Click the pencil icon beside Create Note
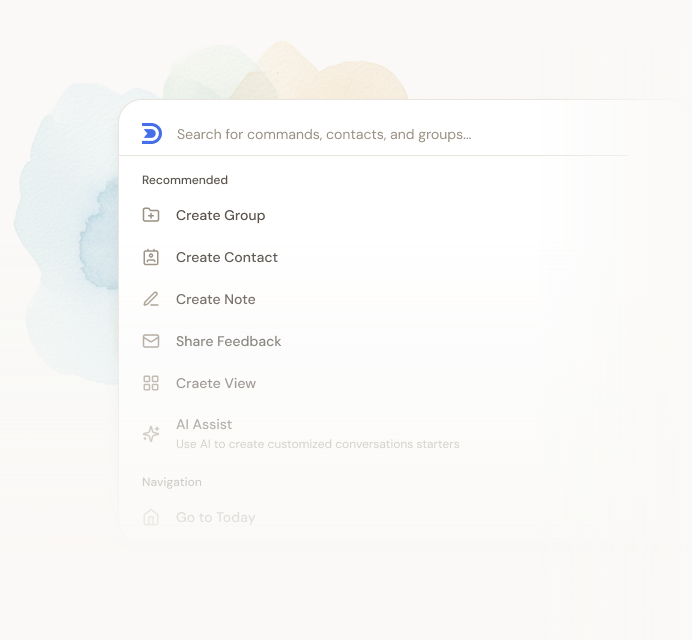 [151, 299]
